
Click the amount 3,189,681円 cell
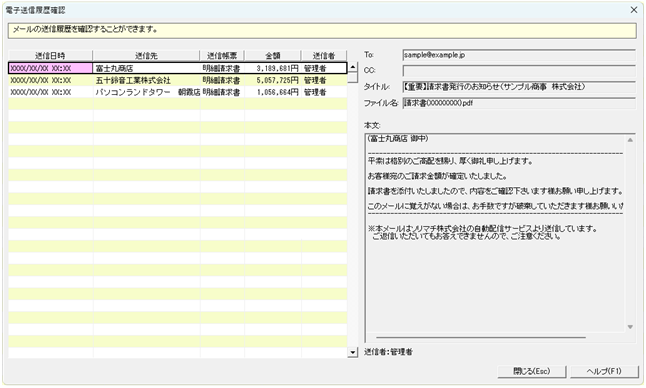273,68
